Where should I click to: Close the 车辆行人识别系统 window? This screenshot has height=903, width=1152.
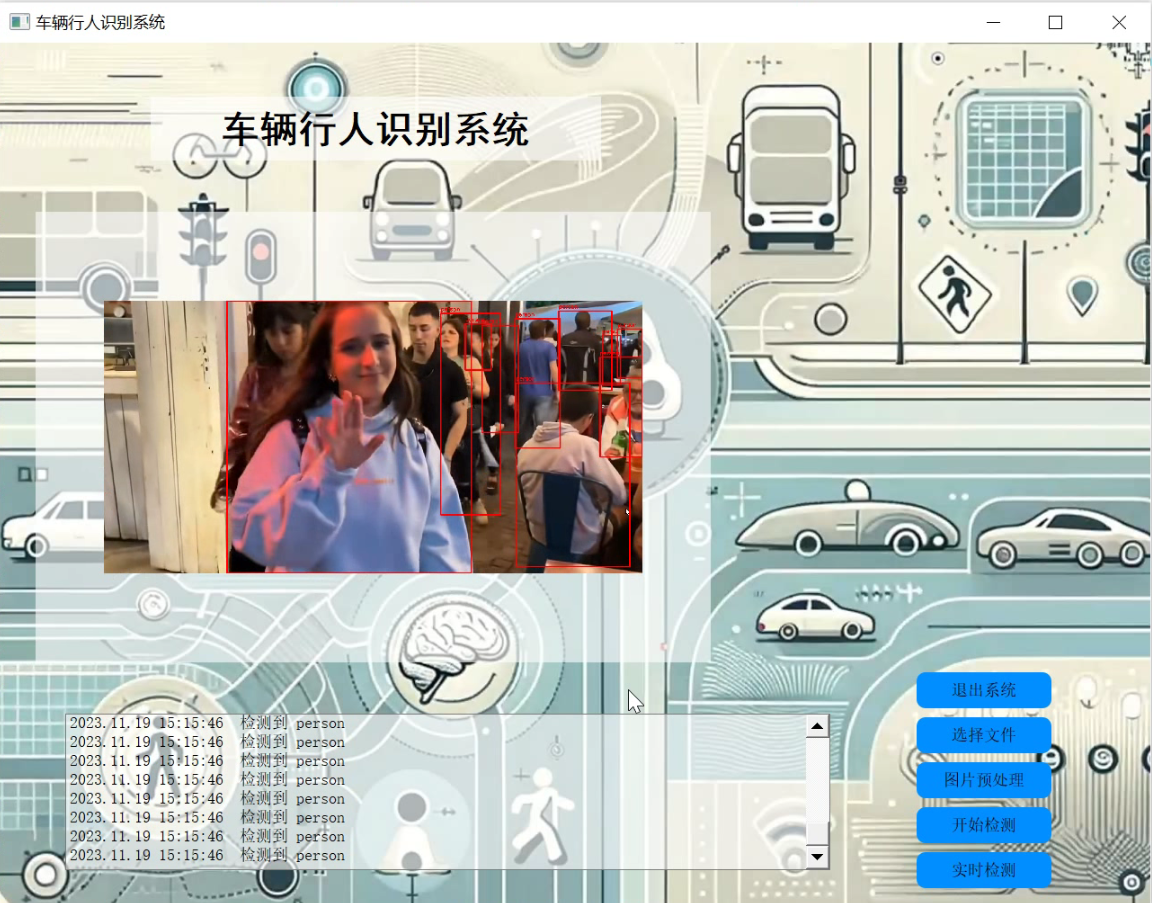pyautogui.click(x=1118, y=22)
